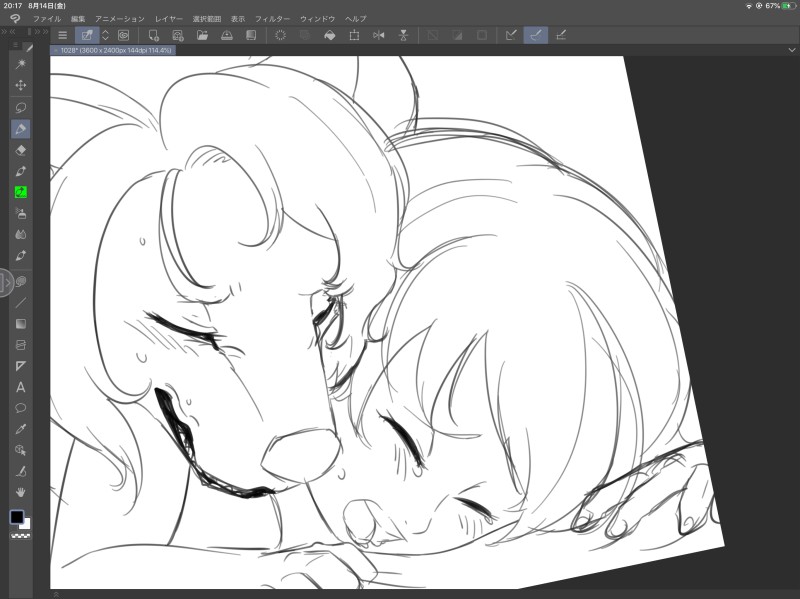This screenshot has height=599, width=800.
Task: Select the green highlighted brush tool
Action: 21,192
